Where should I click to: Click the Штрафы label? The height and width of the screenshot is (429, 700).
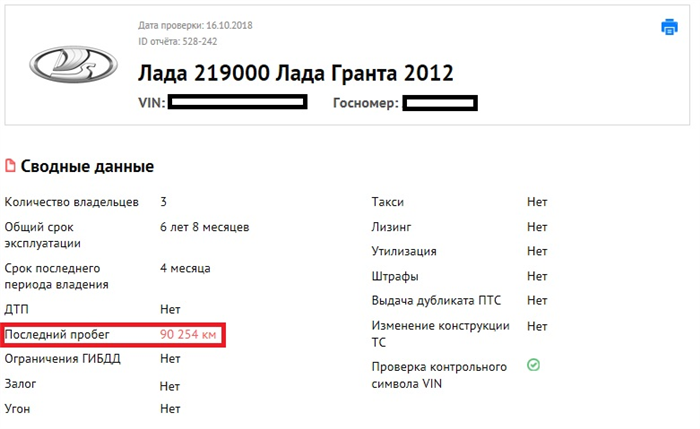tap(395, 277)
